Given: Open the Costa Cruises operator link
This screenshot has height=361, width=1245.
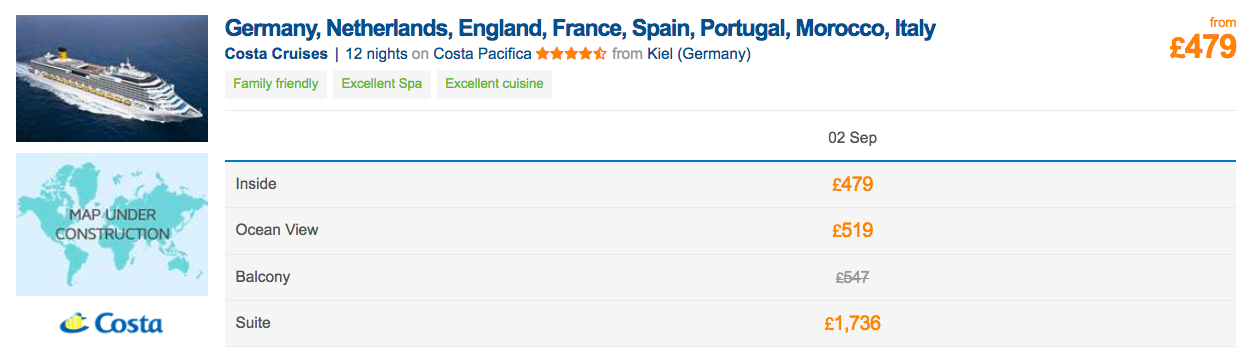Looking at the screenshot, I should (276, 54).
